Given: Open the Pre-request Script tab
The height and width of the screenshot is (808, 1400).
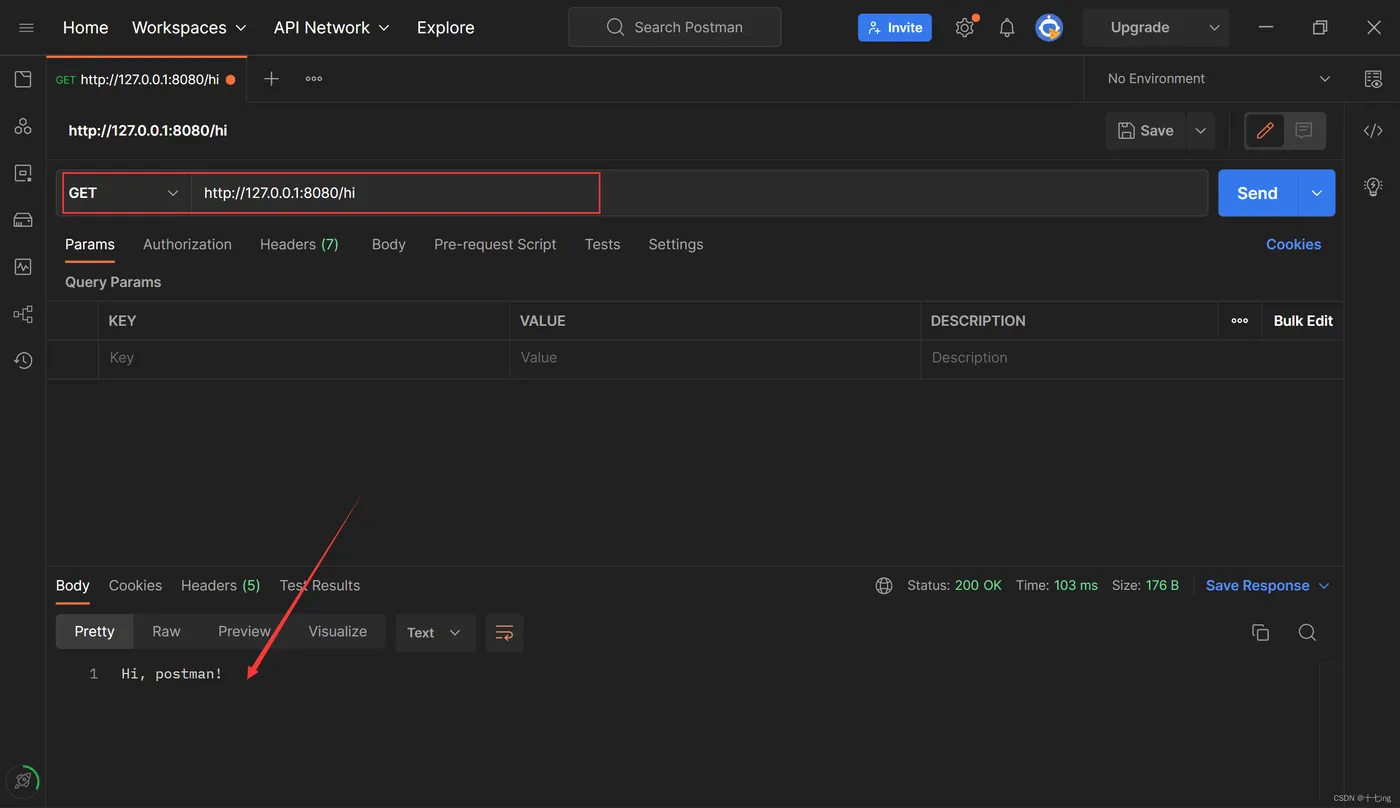Looking at the screenshot, I should [x=495, y=244].
